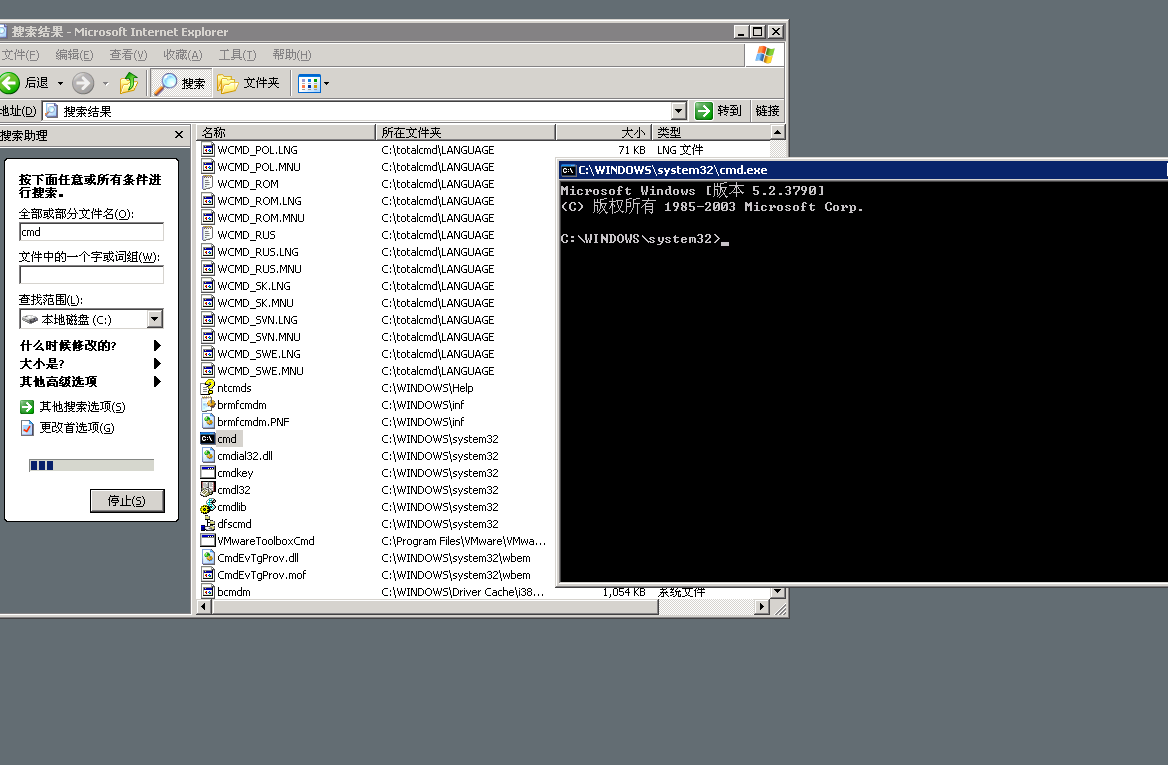Go up one folder level icon
1168x765 pixels.
129,83
